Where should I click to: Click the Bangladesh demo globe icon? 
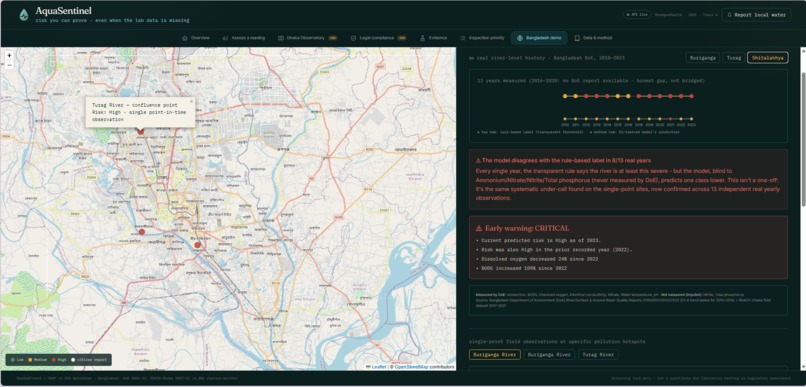520,38
